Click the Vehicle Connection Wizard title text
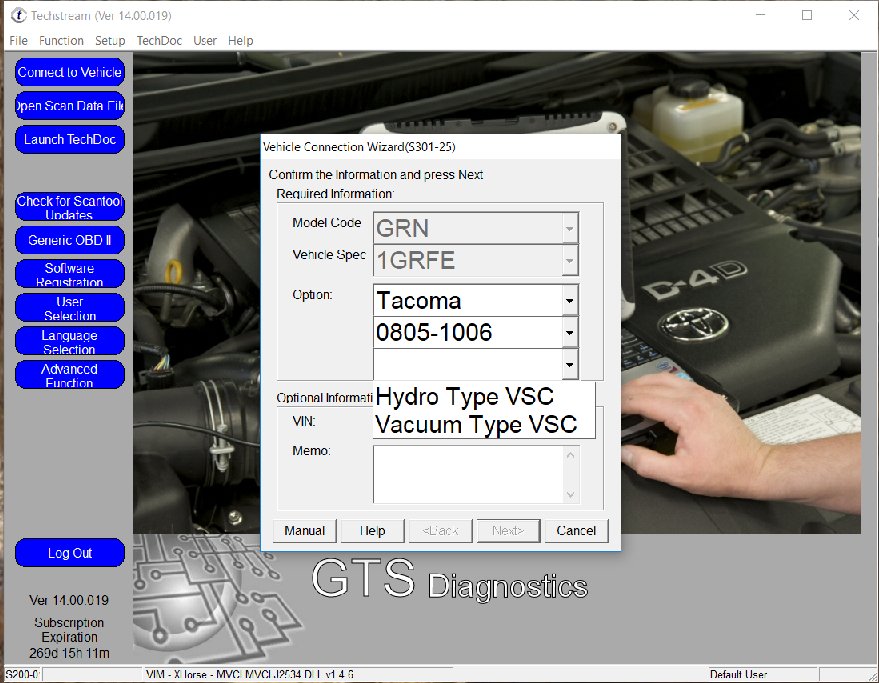The width and height of the screenshot is (879, 683). (359, 147)
